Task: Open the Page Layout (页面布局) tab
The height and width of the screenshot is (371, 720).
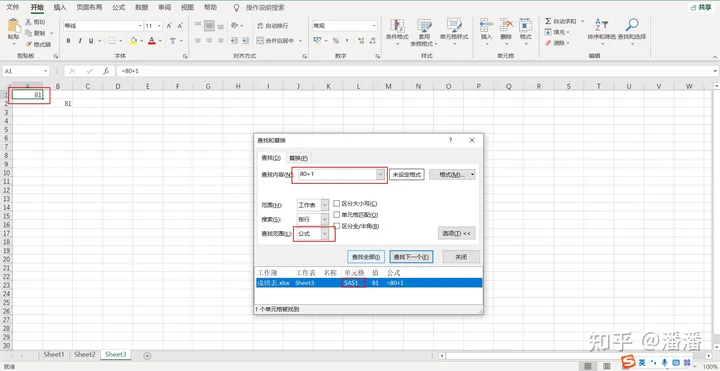Action: tap(89, 8)
